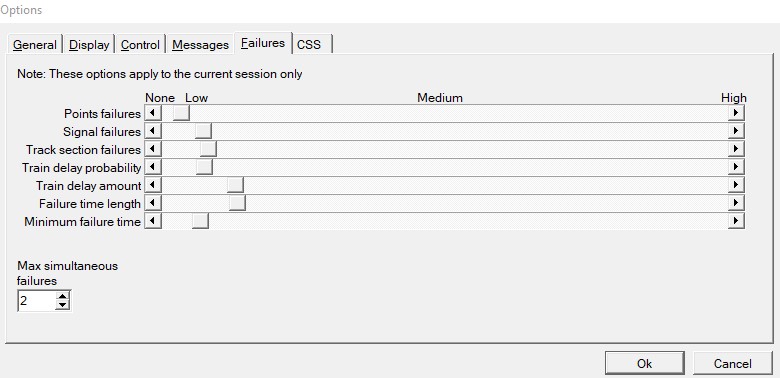Image resolution: width=780 pixels, height=378 pixels.
Task: Decrease Track section failures using left arrow
Action: tap(153, 149)
